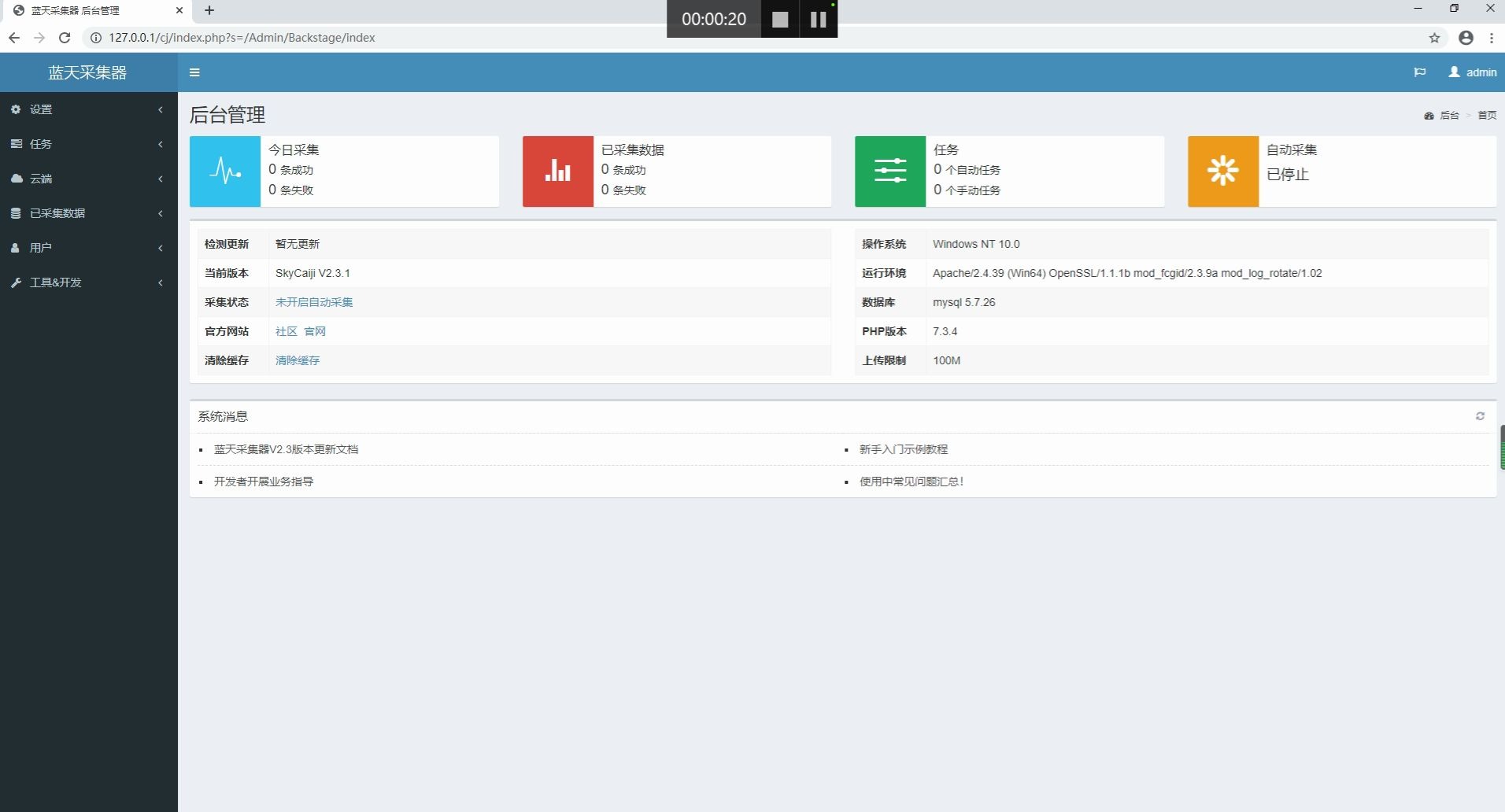
Task: Click the SkyCaiji V2.3.1 version text
Action: [x=312, y=273]
